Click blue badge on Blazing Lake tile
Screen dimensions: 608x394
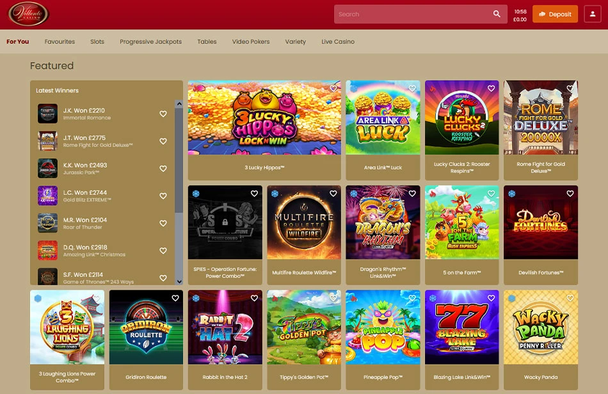click(x=433, y=298)
